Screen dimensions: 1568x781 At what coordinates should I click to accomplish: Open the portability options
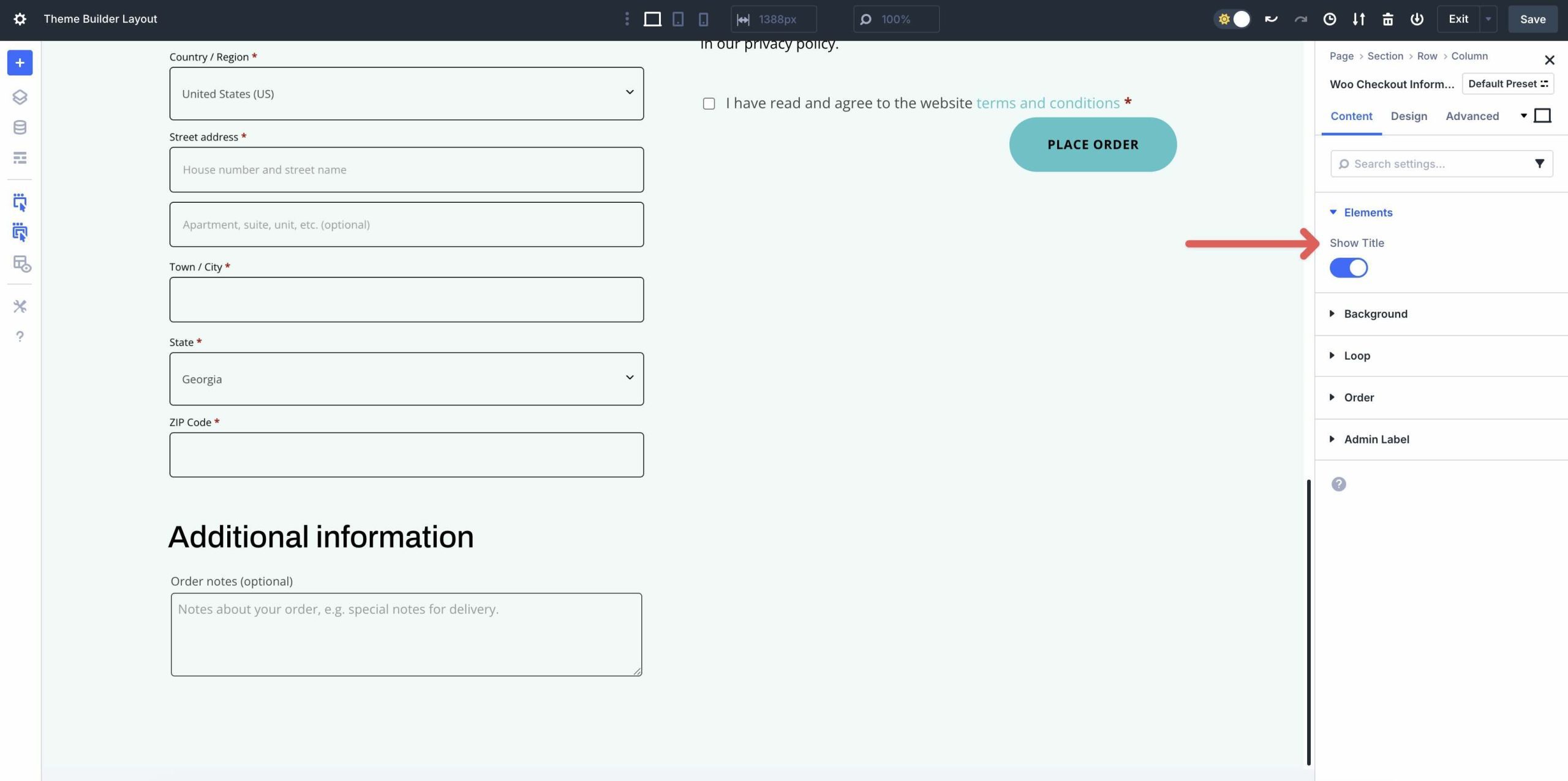click(1359, 19)
